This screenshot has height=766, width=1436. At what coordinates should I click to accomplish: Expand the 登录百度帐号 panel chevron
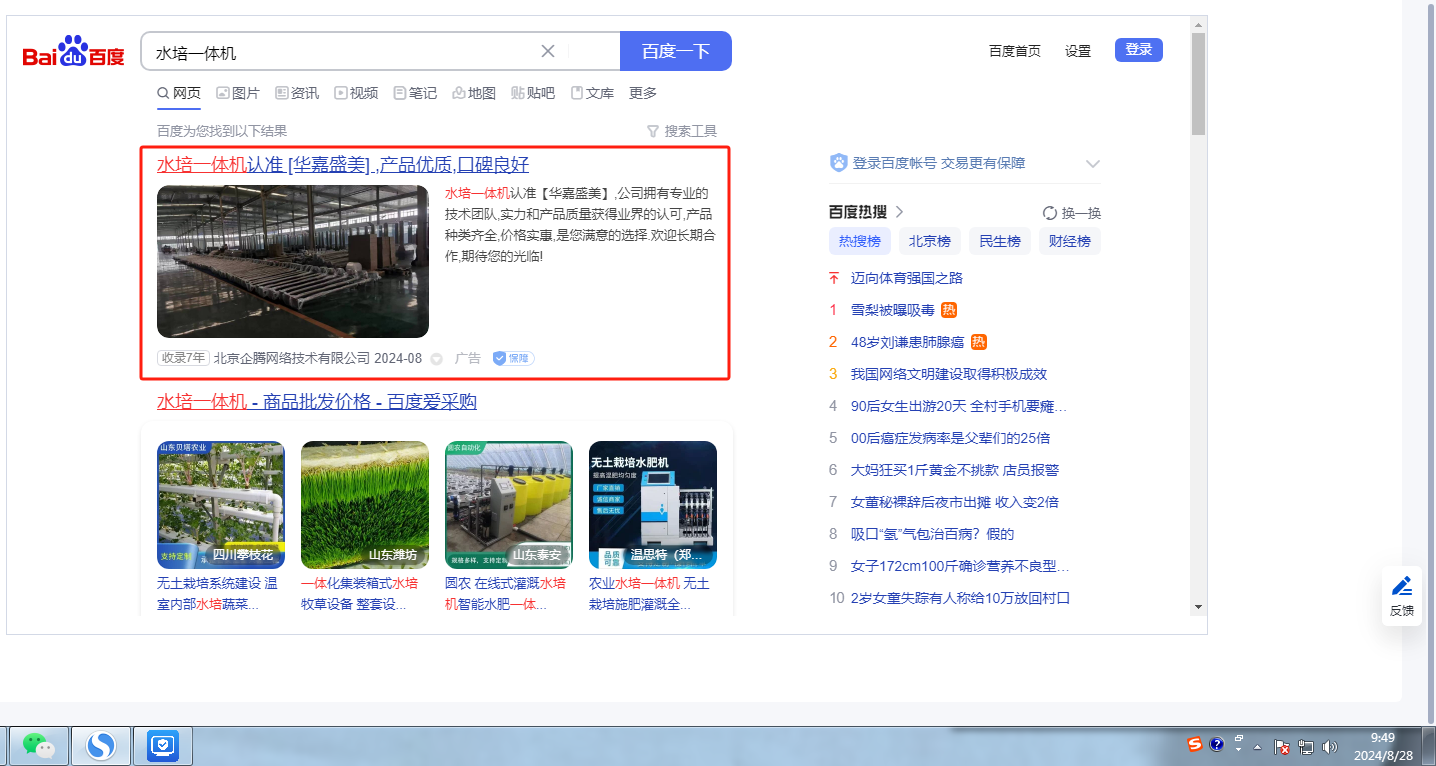[x=1093, y=163]
